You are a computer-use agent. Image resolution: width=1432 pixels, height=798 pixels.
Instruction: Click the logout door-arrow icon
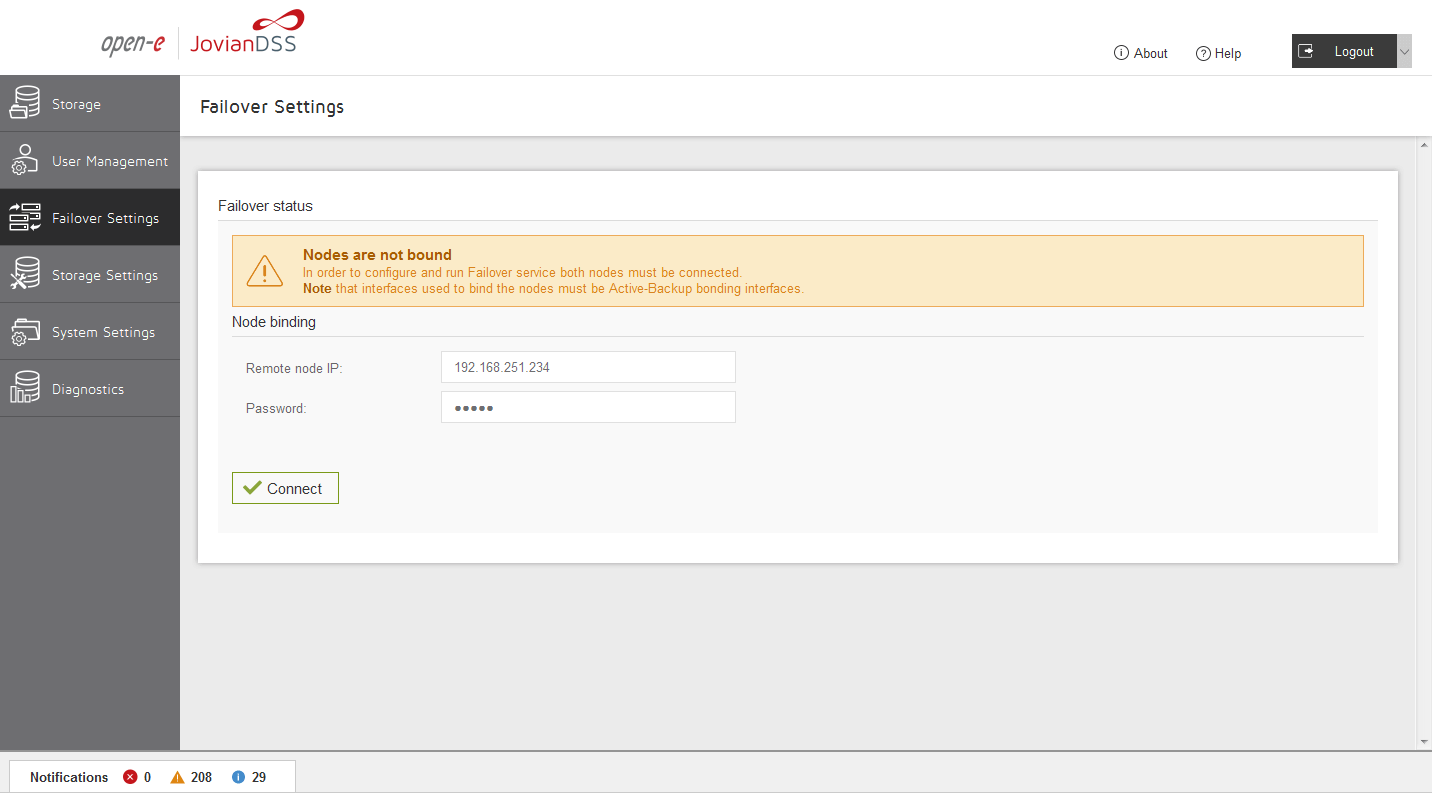1306,51
